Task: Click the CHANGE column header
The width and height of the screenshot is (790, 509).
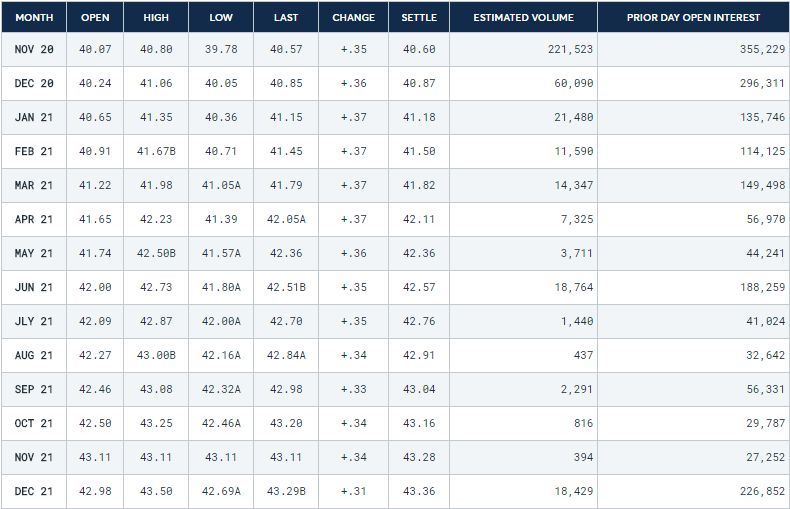Action: pyautogui.click(x=353, y=18)
